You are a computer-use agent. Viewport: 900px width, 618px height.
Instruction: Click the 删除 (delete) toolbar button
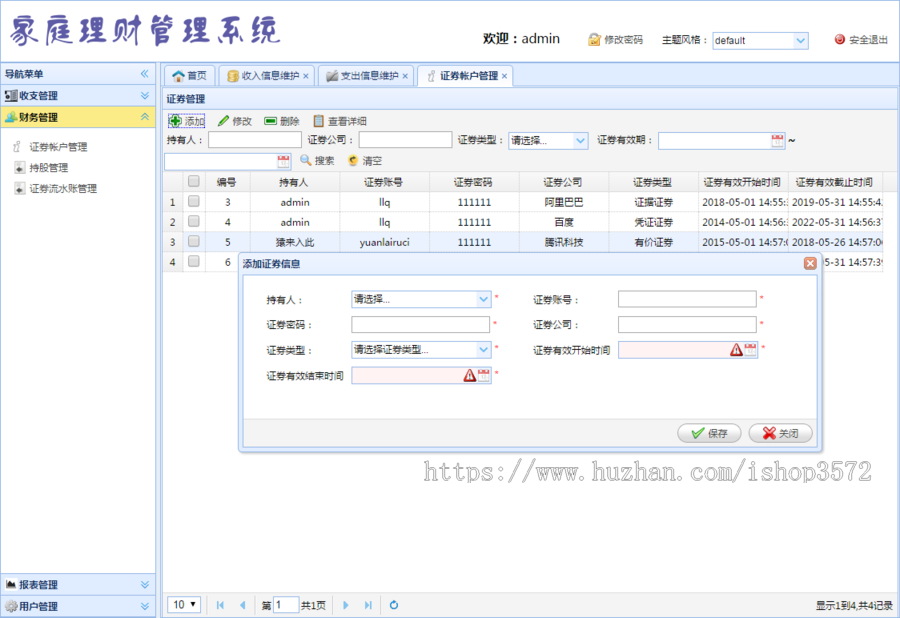282,121
